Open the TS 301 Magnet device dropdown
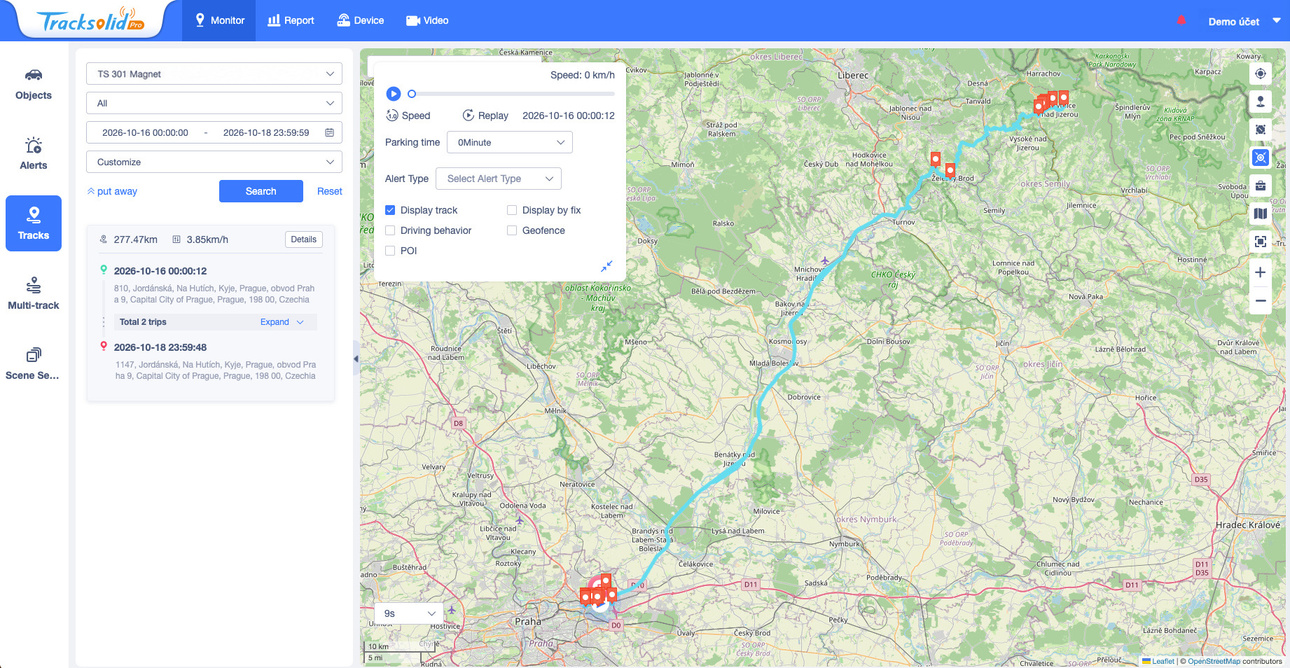 (x=214, y=74)
